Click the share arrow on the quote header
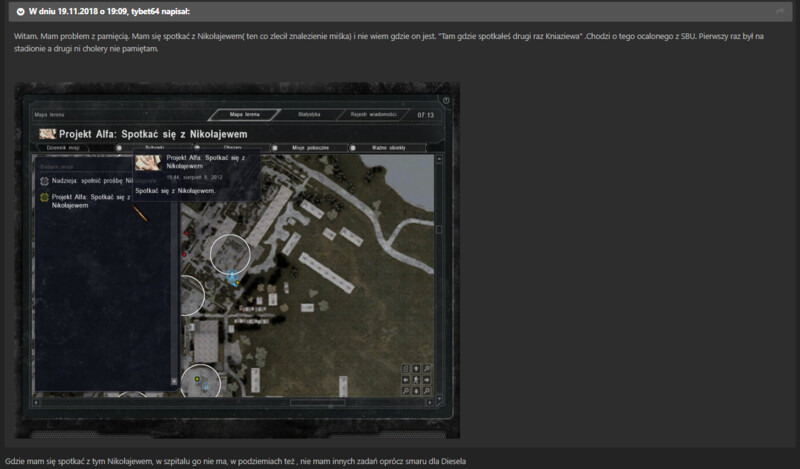Viewport: 800px width, 469px height. (781, 11)
